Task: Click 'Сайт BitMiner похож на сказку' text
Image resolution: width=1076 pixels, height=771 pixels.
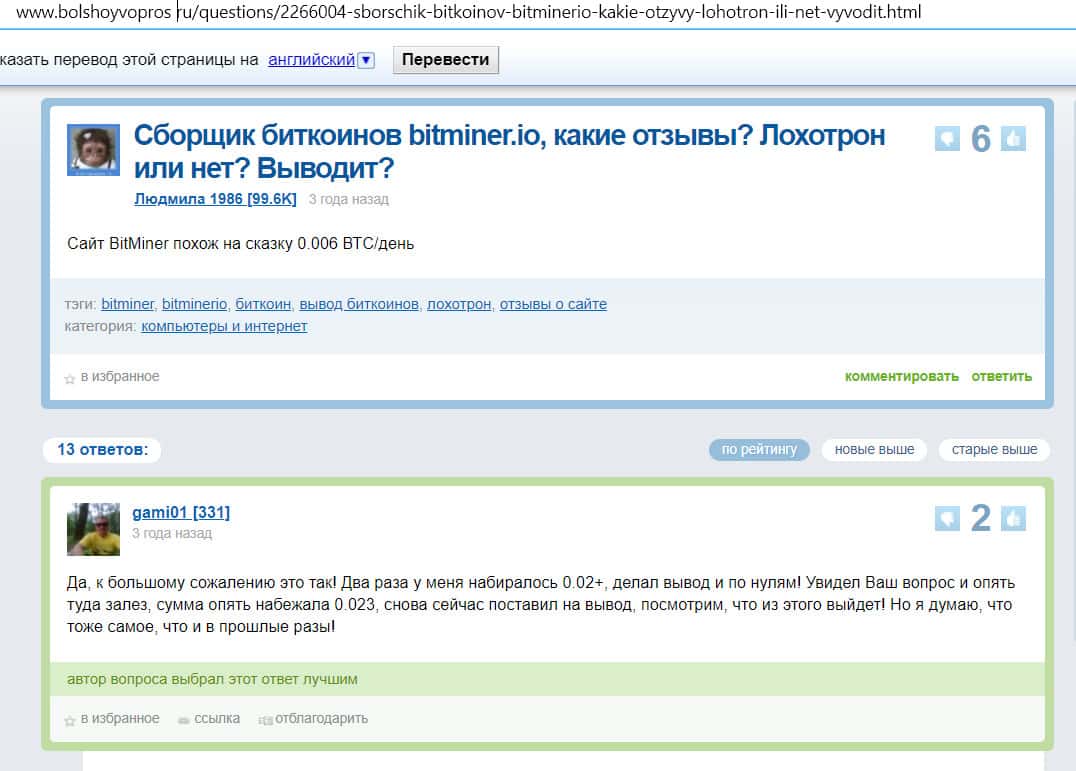Action: pyautogui.click(x=180, y=244)
